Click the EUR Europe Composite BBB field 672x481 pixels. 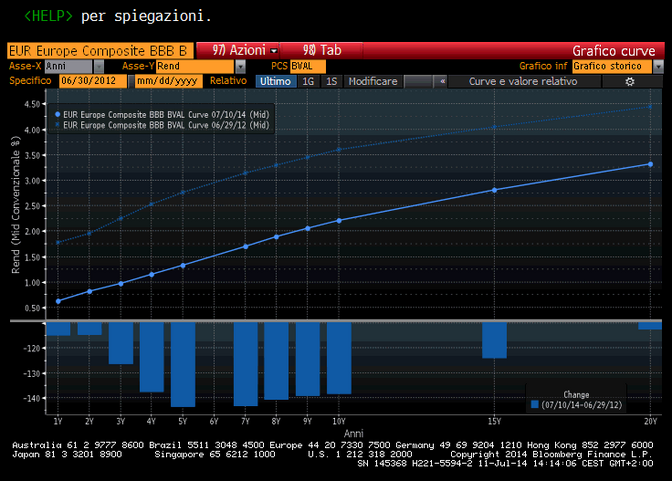pyautogui.click(x=98, y=50)
